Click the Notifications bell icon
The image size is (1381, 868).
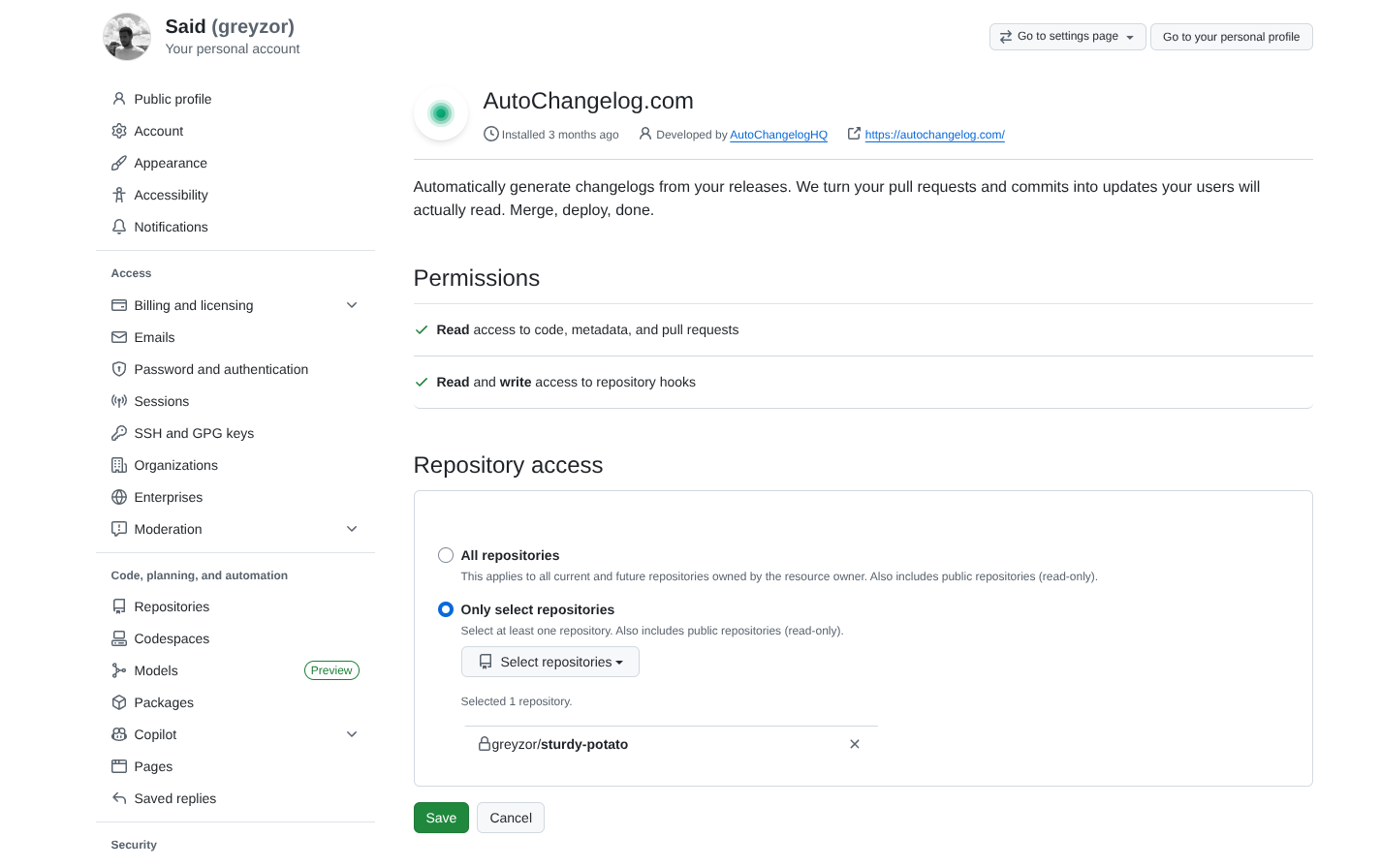click(117, 227)
